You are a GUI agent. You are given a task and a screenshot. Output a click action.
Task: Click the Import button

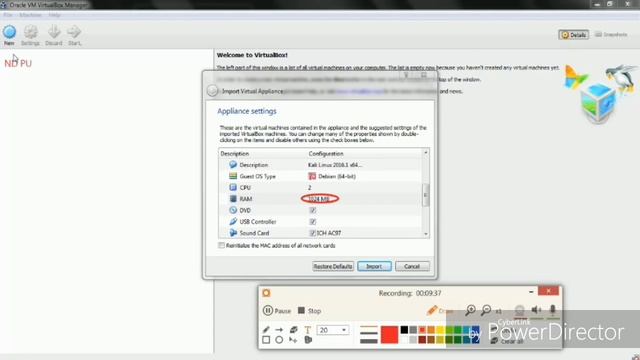pyautogui.click(x=374, y=266)
